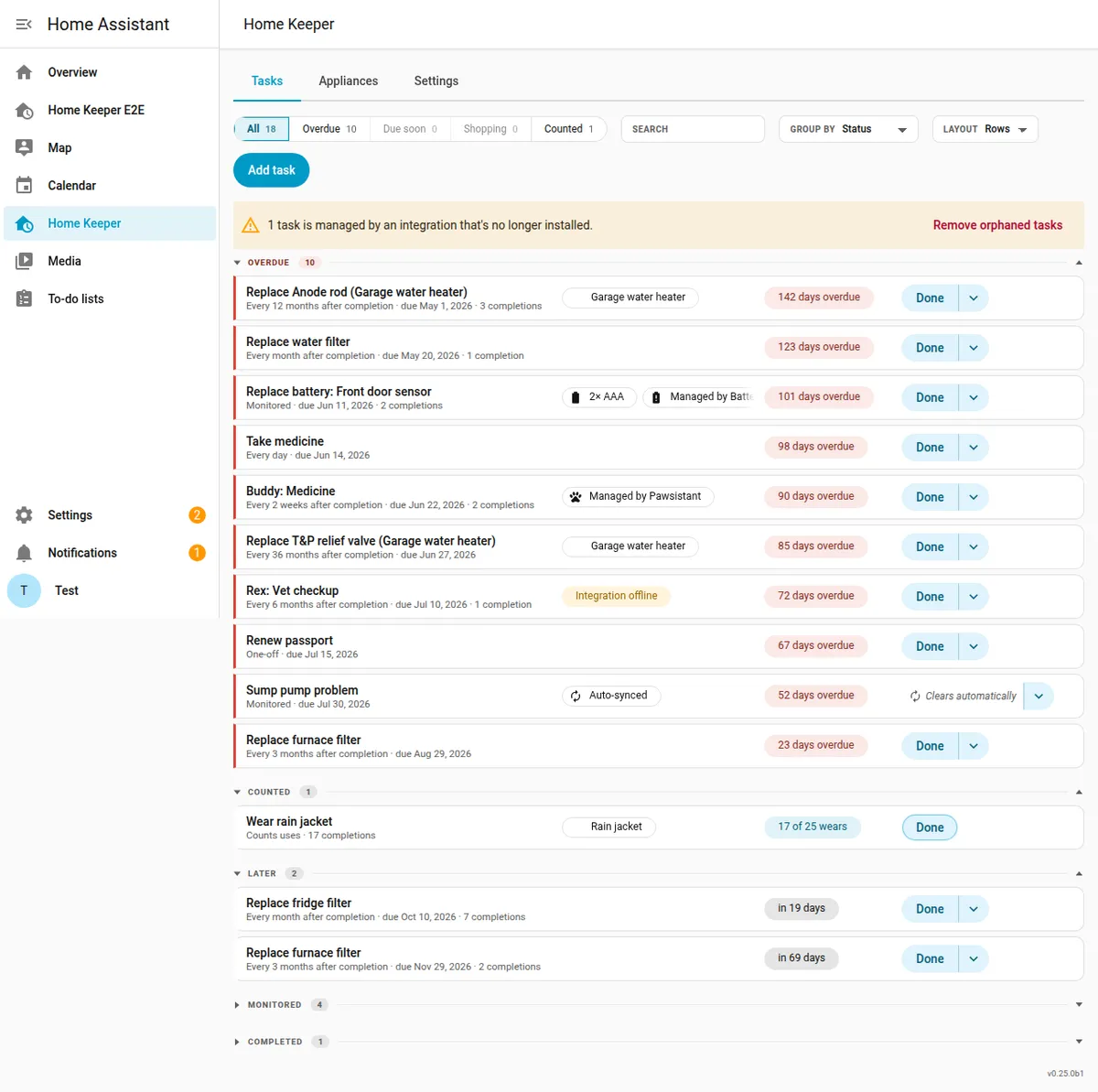This screenshot has height=1092, width=1098.
Task: Click the Home Keeper E2E sidebar icon
Action: 25,111
